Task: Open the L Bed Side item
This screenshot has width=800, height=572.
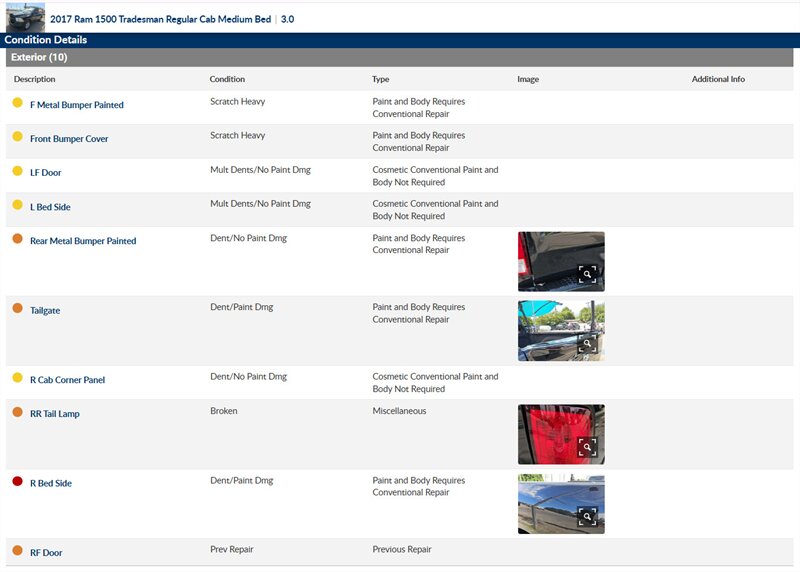Action: click(x=50, y=207)
